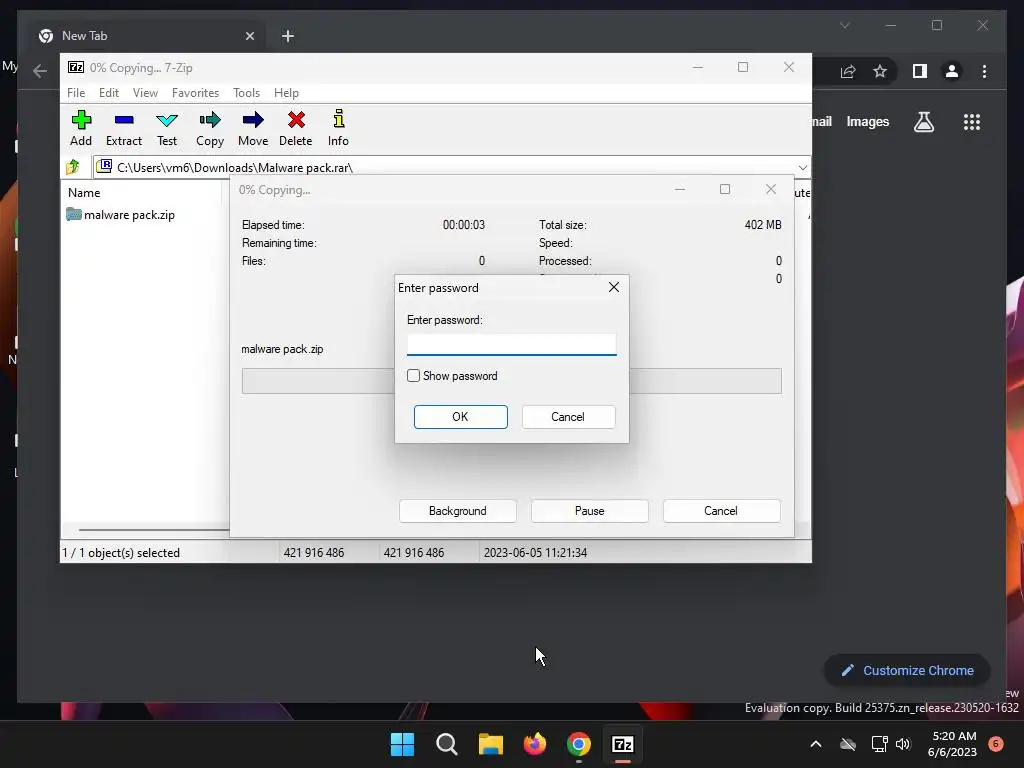This screenshot has width=1024, height=768.
Task: Click the Background button
Action: tap(457, 511)
